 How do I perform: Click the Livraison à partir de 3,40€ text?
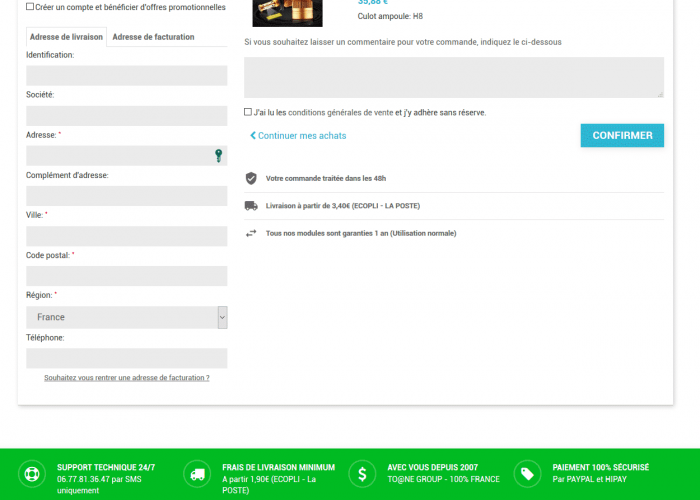[343, 206]
